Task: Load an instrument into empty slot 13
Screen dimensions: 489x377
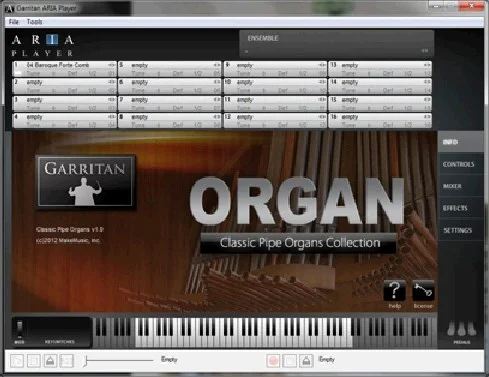Action: (350, 65)
